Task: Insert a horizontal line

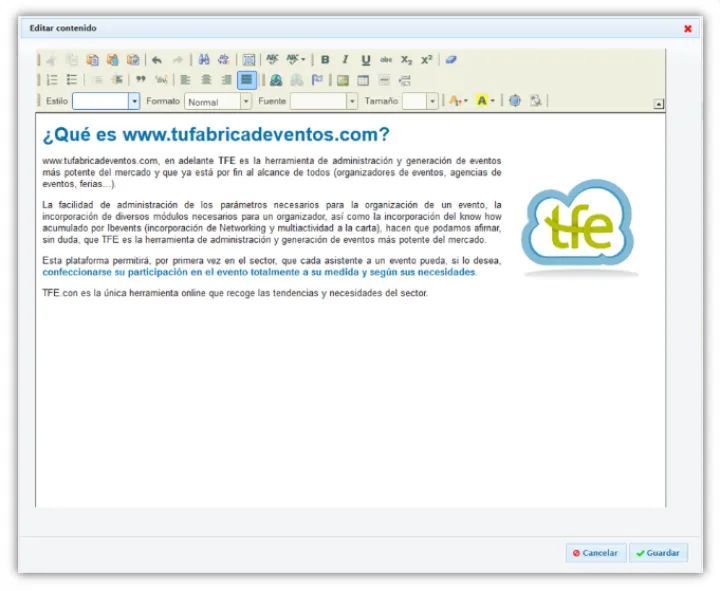Action: [384, 80]
